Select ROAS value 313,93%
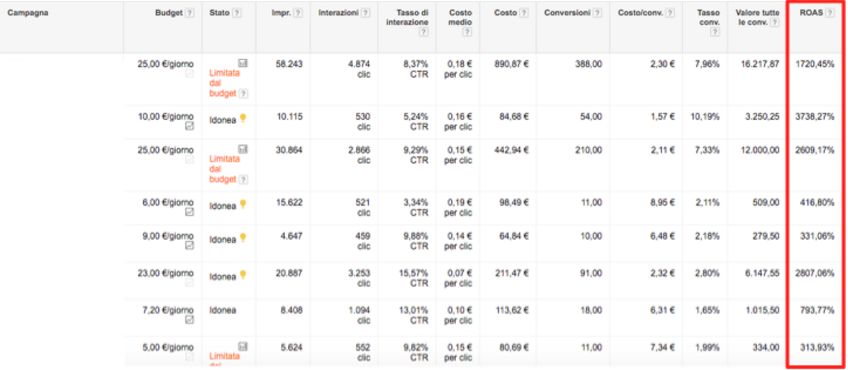 [817, 347]
